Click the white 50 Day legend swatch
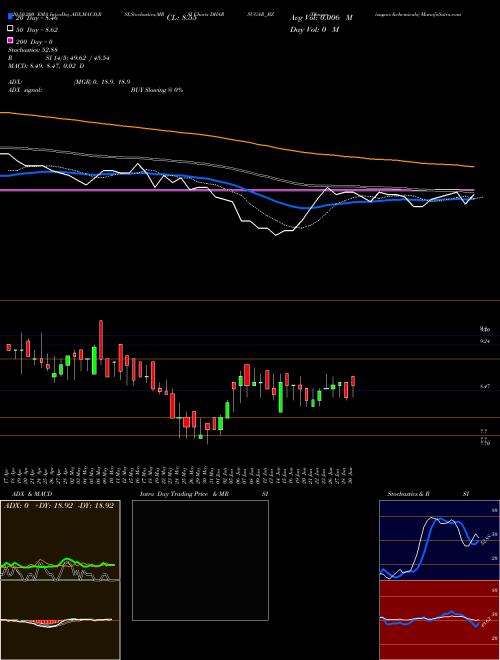 click(10, 29)
